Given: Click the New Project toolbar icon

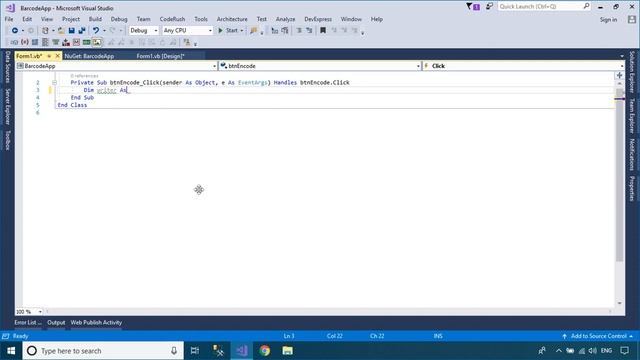Looking at the screenshot, I should [45, 31].
